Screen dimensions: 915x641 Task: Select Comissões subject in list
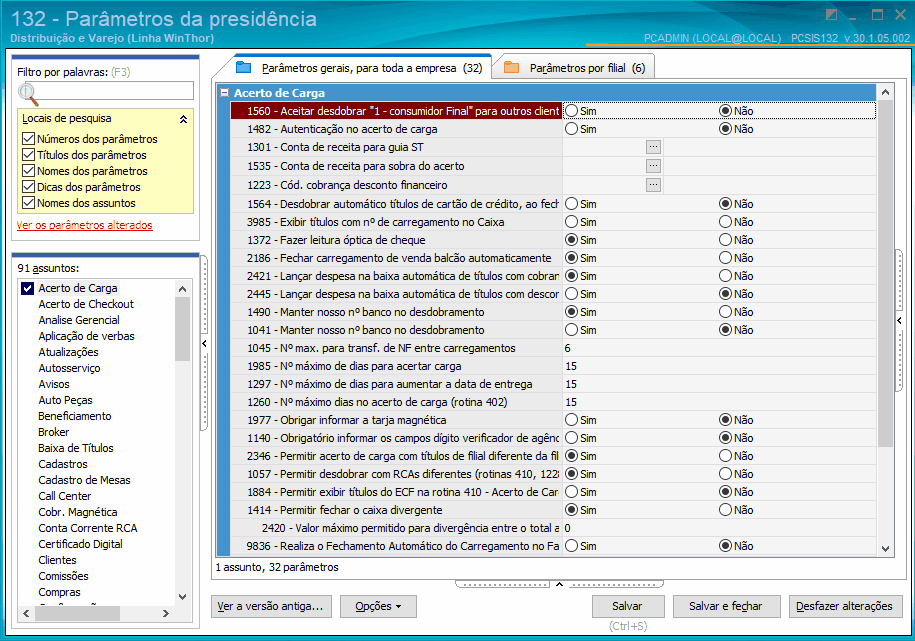64,576
